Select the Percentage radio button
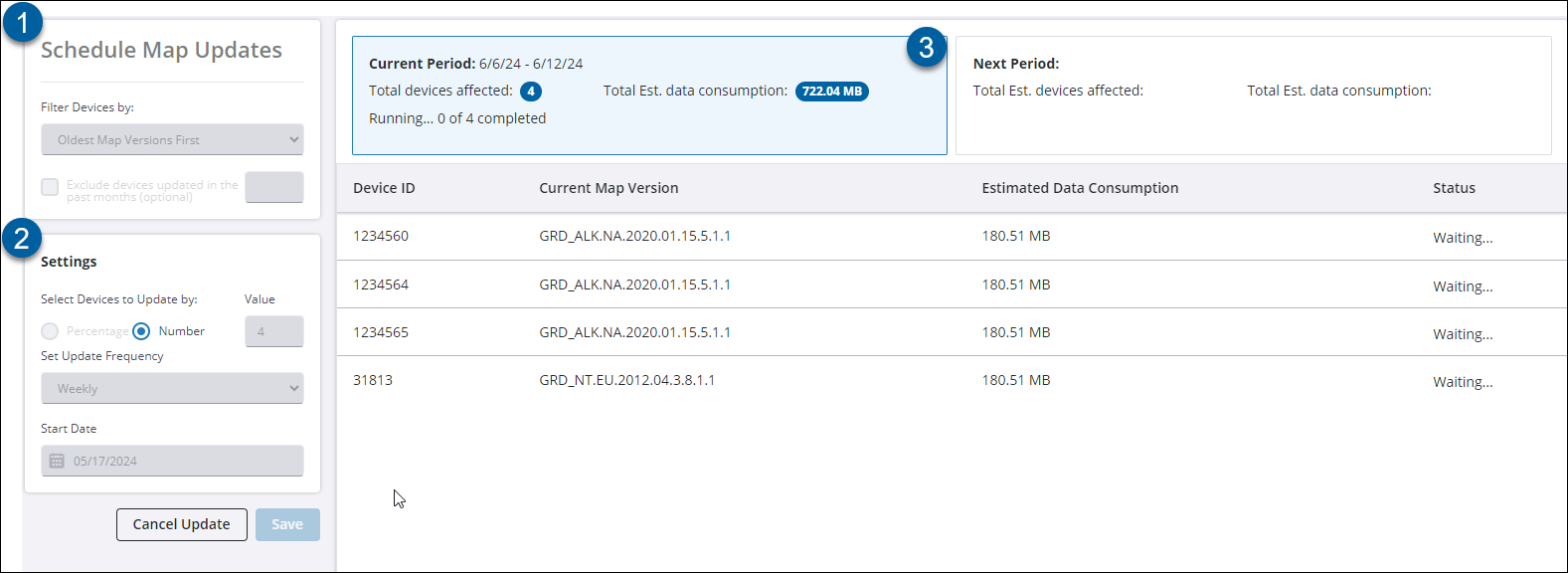1568x573 pixels. pos(50,331)
